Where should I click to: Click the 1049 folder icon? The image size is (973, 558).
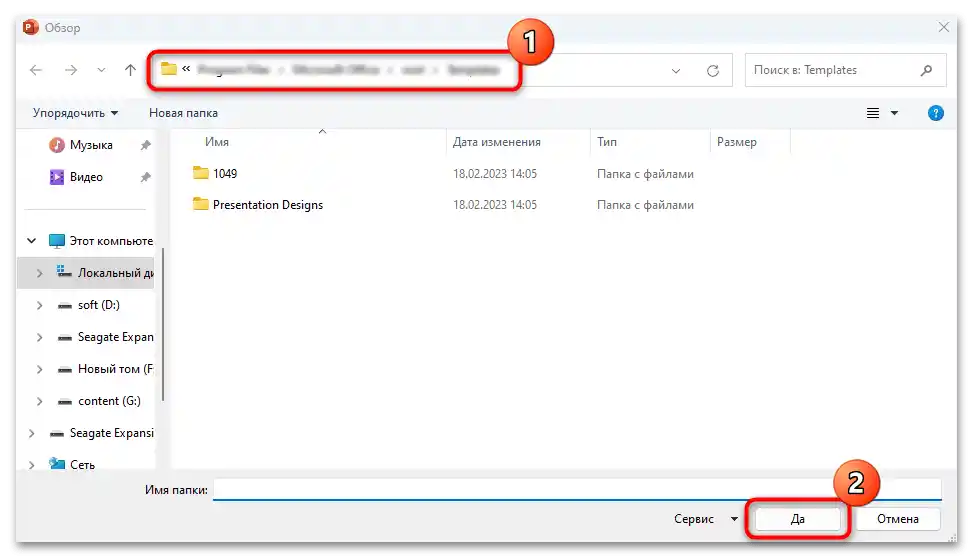coord(200,173)
